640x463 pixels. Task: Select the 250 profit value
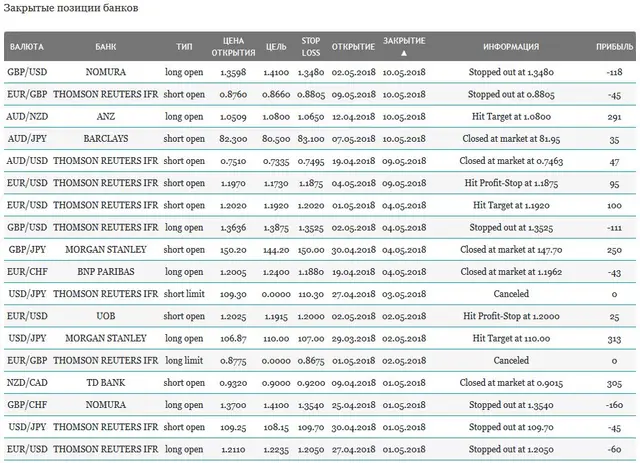pyautogui.click(x=614, y=250)
